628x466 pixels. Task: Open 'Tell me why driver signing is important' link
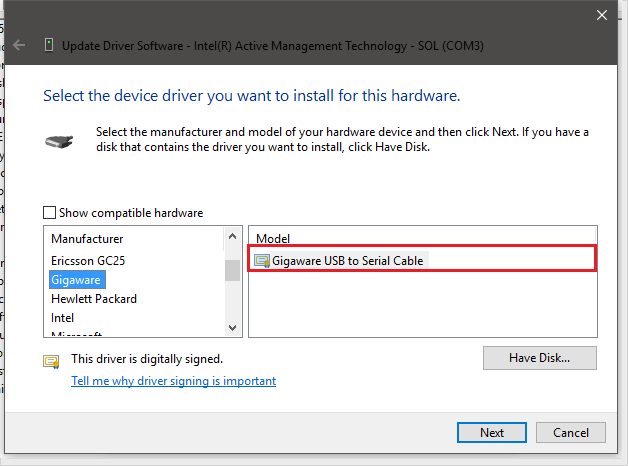[x=173, y=381]
